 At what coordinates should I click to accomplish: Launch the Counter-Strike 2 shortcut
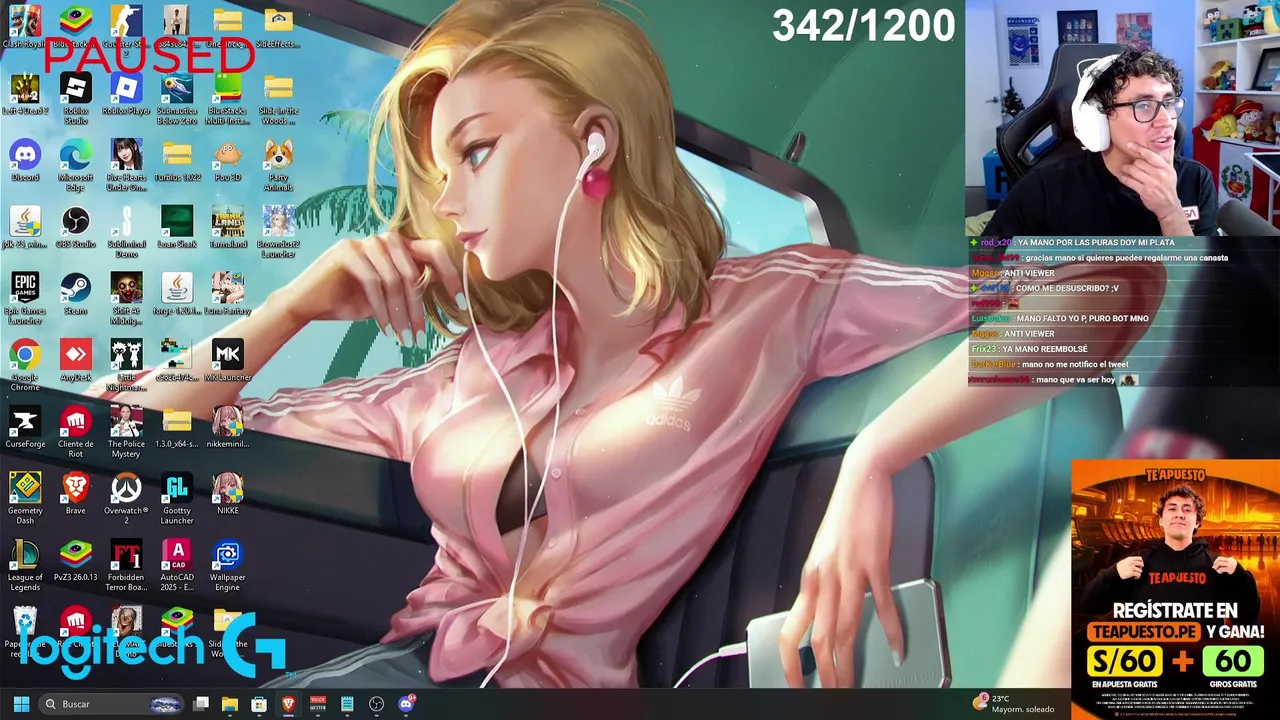tap(126, 27)
